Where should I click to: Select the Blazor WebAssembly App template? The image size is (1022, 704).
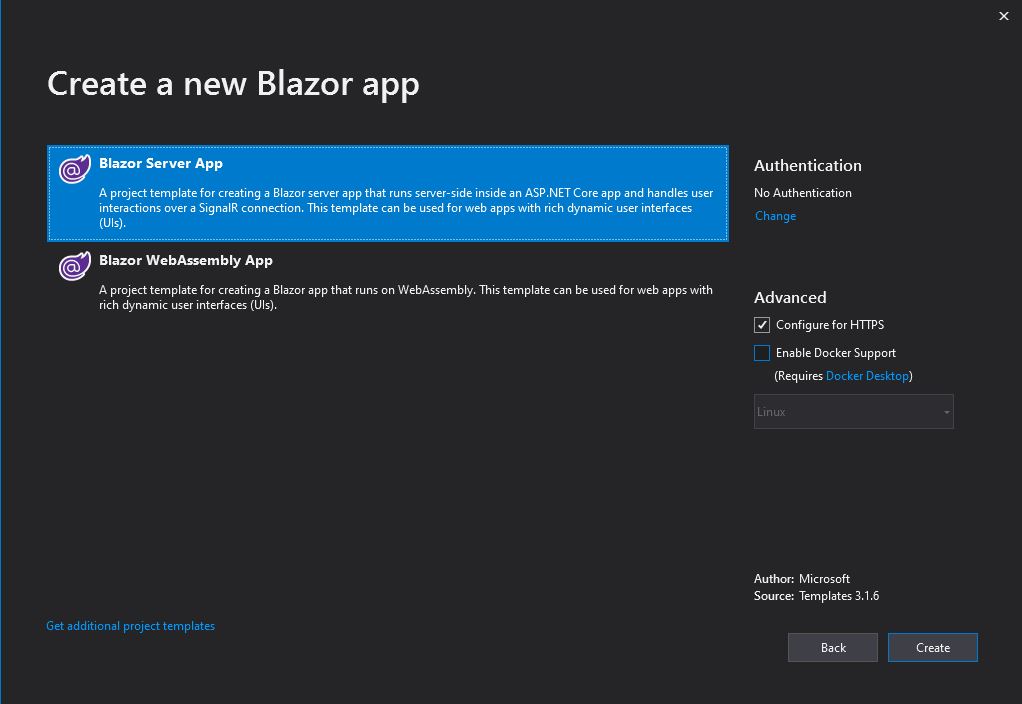coord(388,280)
